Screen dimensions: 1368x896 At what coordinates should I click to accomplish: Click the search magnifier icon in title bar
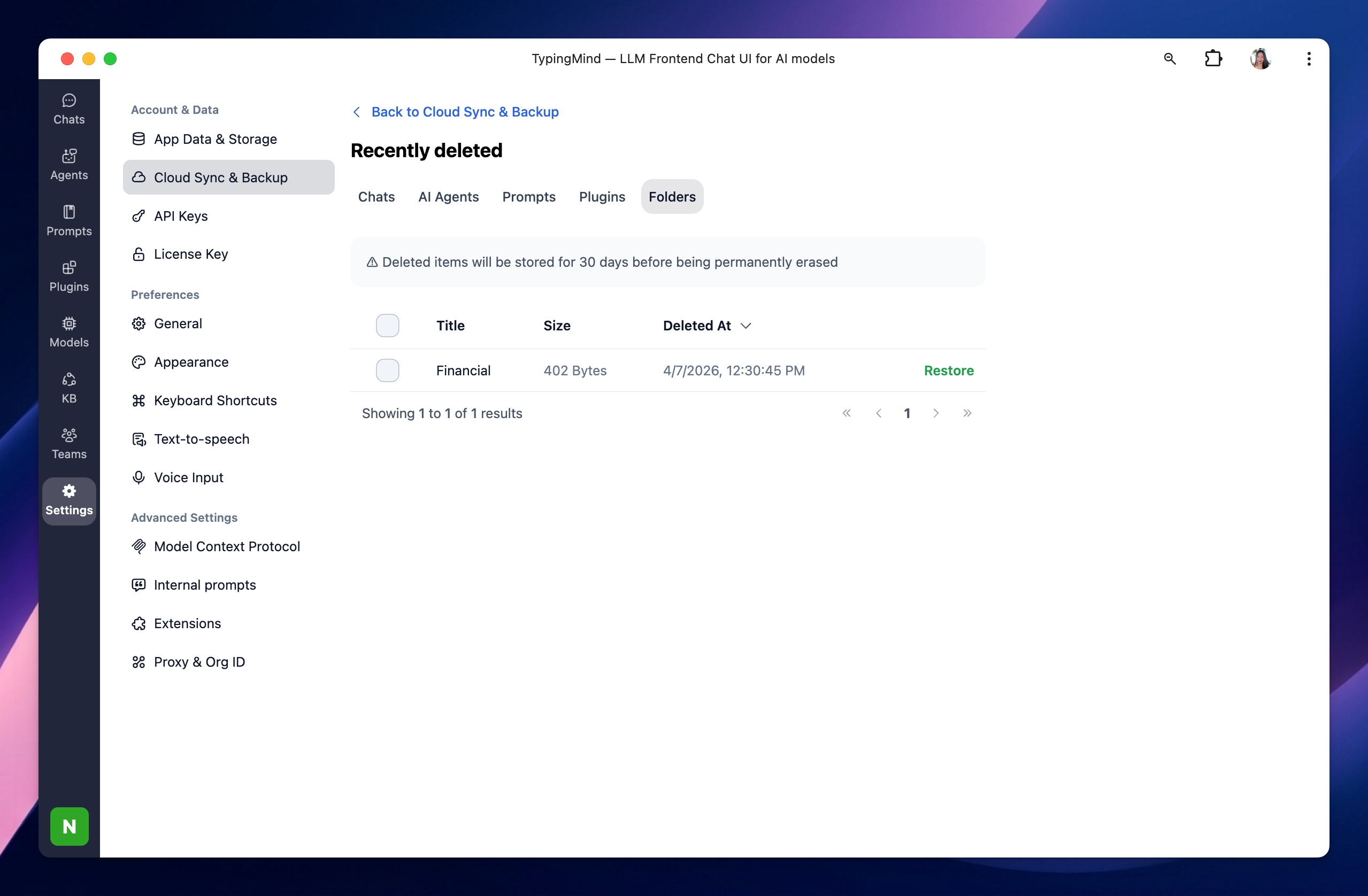pyautogui.click(x=1169, y=59)
